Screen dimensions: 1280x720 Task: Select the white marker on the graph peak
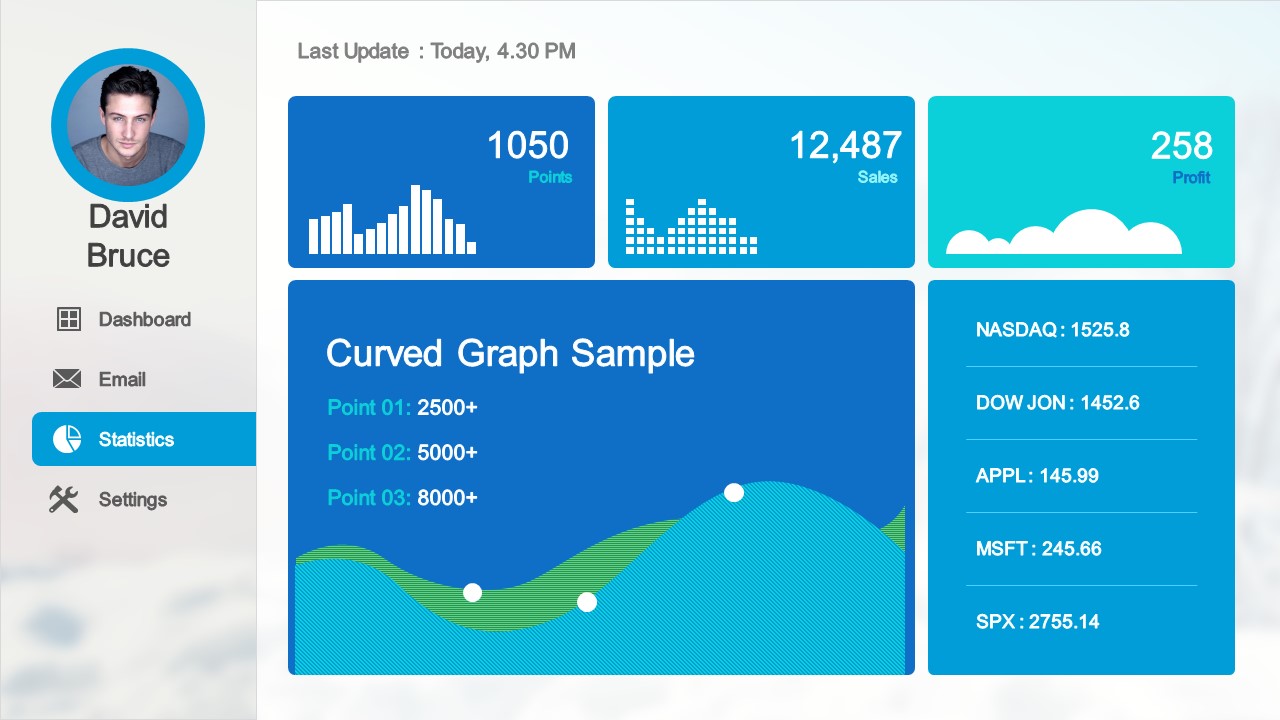(735, 493)
